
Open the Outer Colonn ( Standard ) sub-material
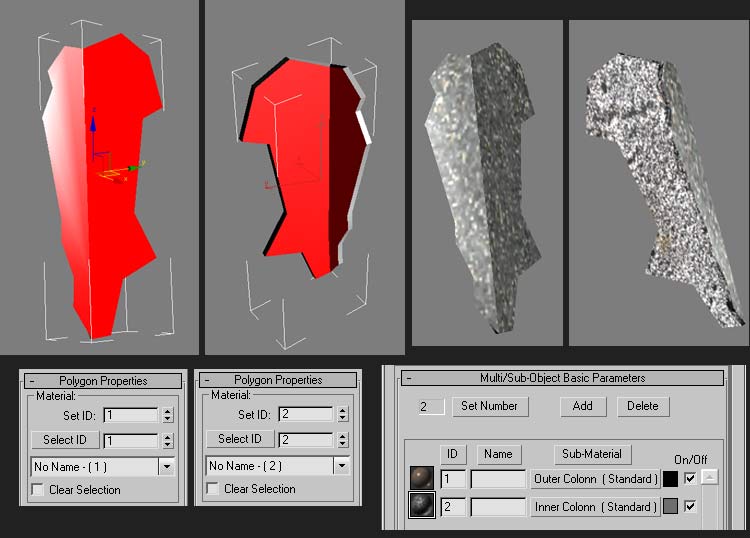[x=595, y=479]
